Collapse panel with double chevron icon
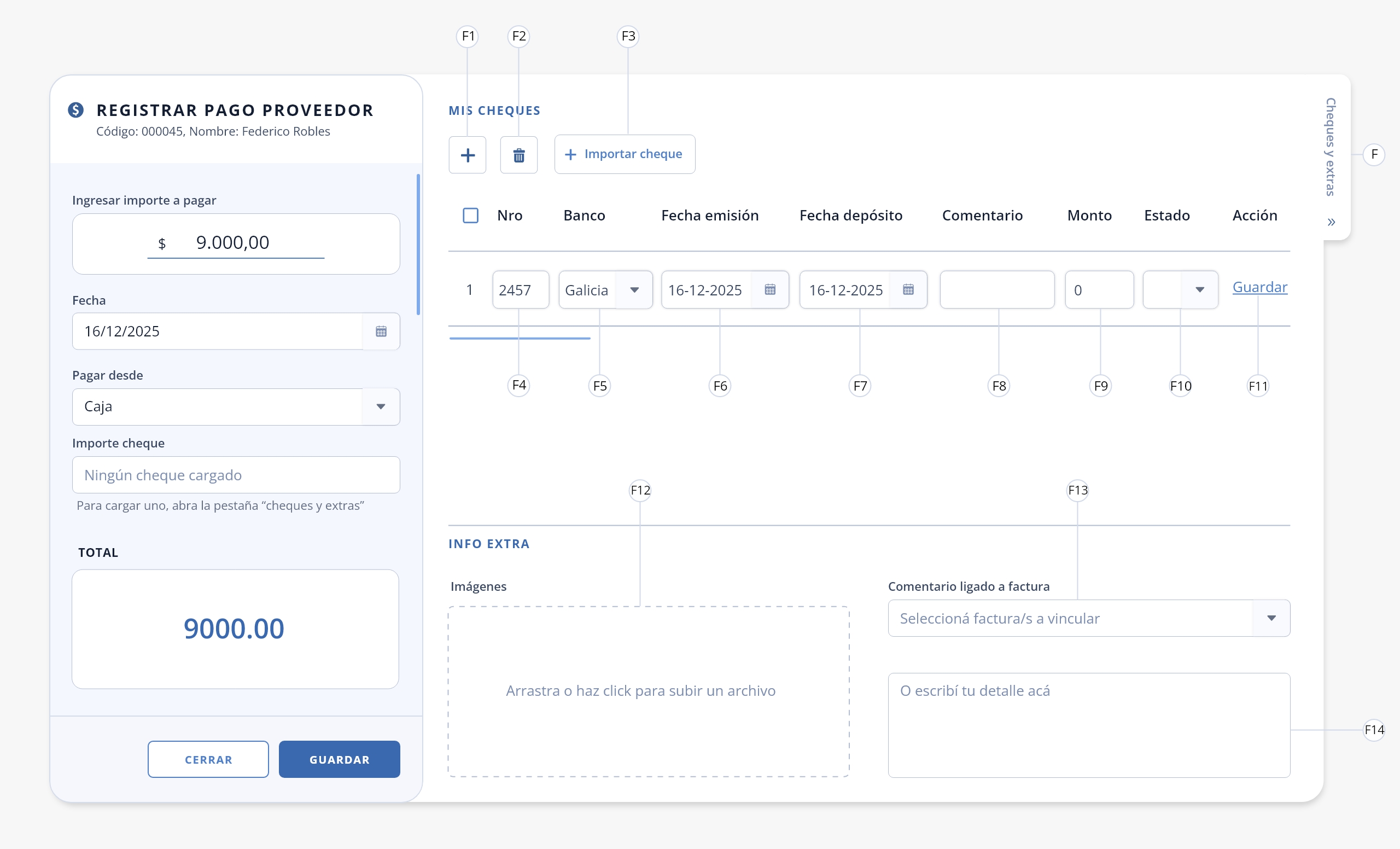Screen dimensions: 1400x849 click(x=1331, y=222)
